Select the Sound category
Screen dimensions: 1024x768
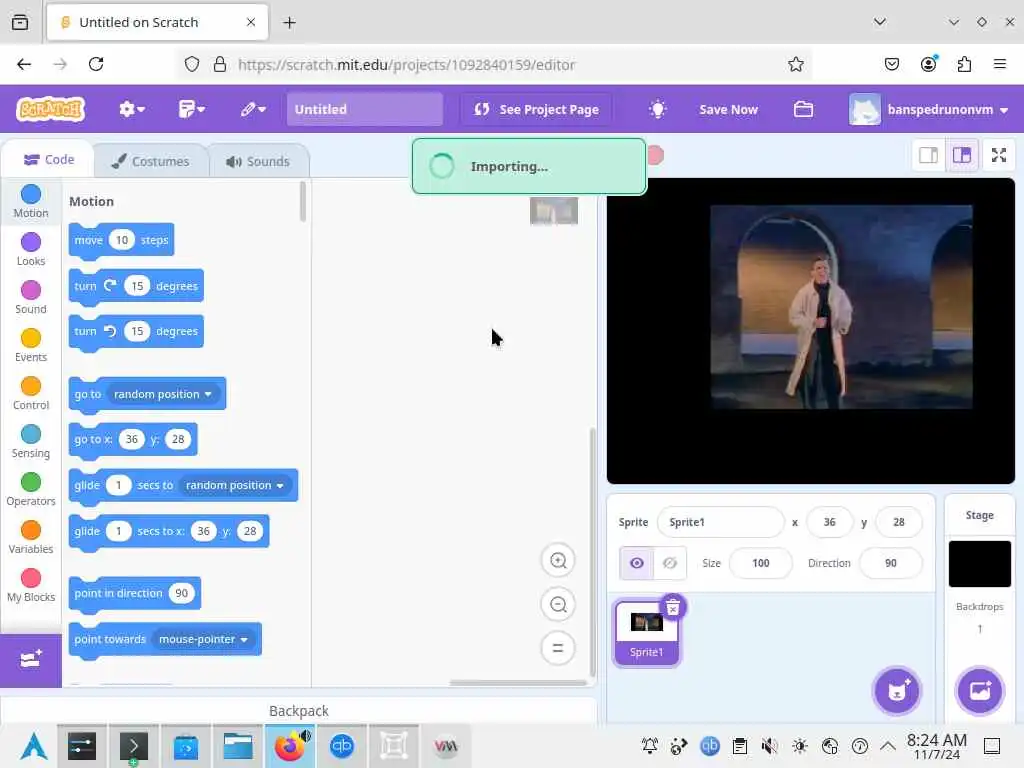[x=31, y=297]
